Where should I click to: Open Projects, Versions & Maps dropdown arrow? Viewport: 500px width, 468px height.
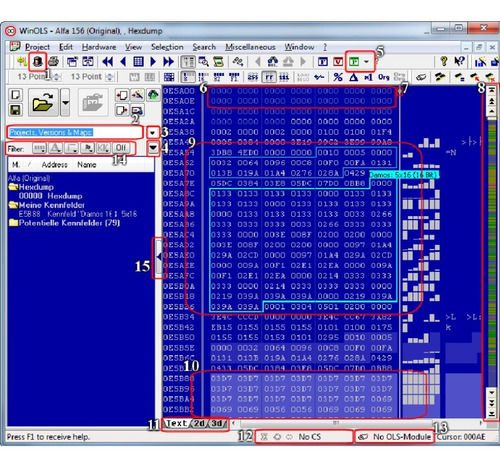(153, 133)
